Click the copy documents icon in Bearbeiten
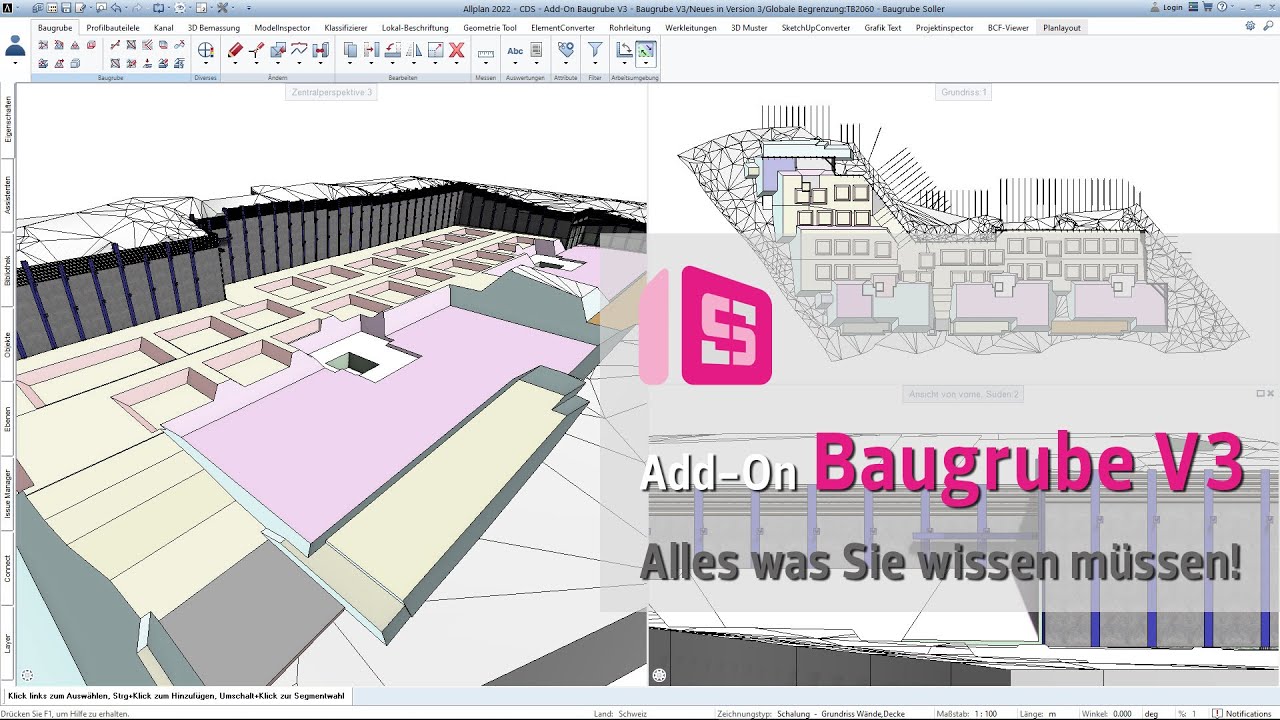Viewport: 1280px width, 720px height. pyautogui.click(x=350, y=49)
